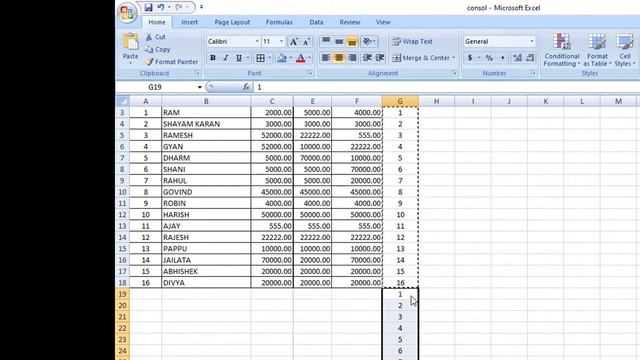The height and width of the screenshot is (360, 640).
Task: Toggle underline formatting
Action: [239, 58]
